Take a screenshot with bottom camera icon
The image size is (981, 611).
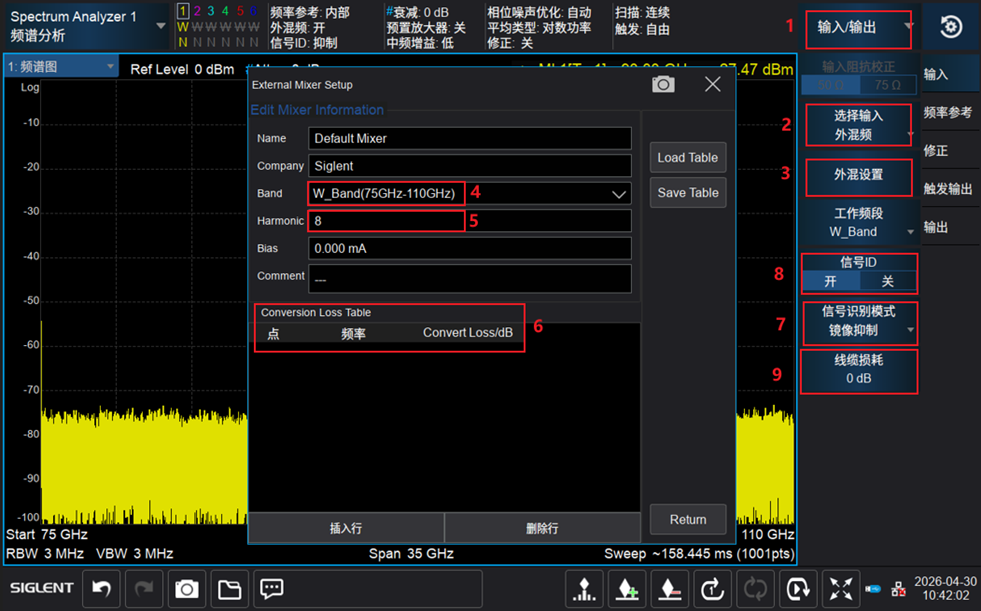[186, 588]
